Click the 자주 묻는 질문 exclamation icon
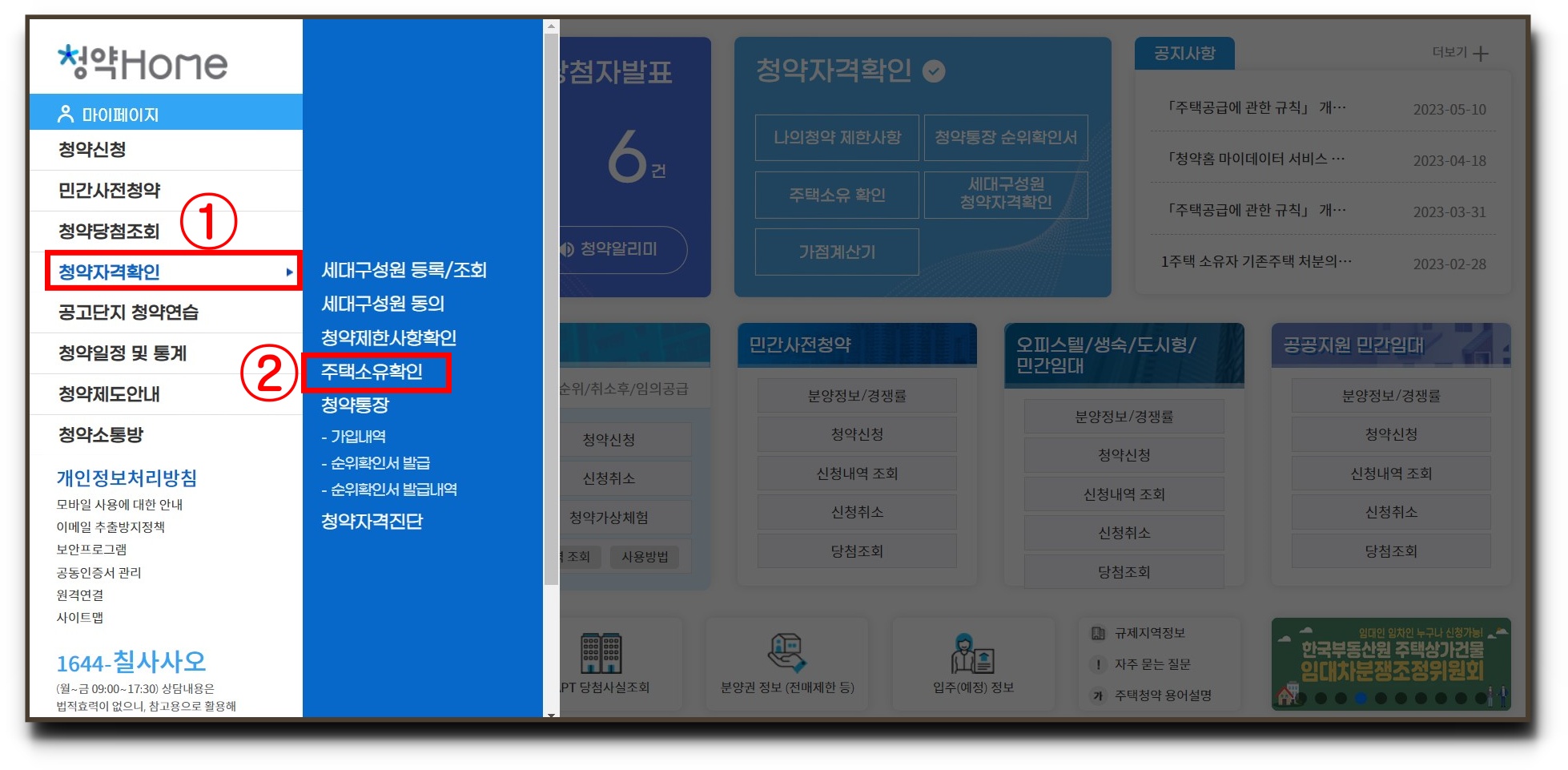Image resolution: width=1568 pixels, height=770 pixels. pyautogui.click(x=1098, y=665)
